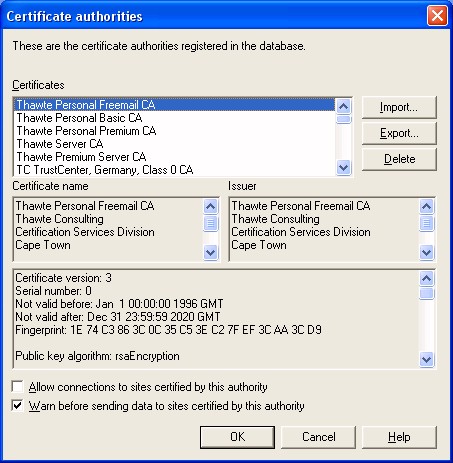The image size is (453, 463).
Task: Click Certificate name box scroll down arrow
Action: click(211, 252)
